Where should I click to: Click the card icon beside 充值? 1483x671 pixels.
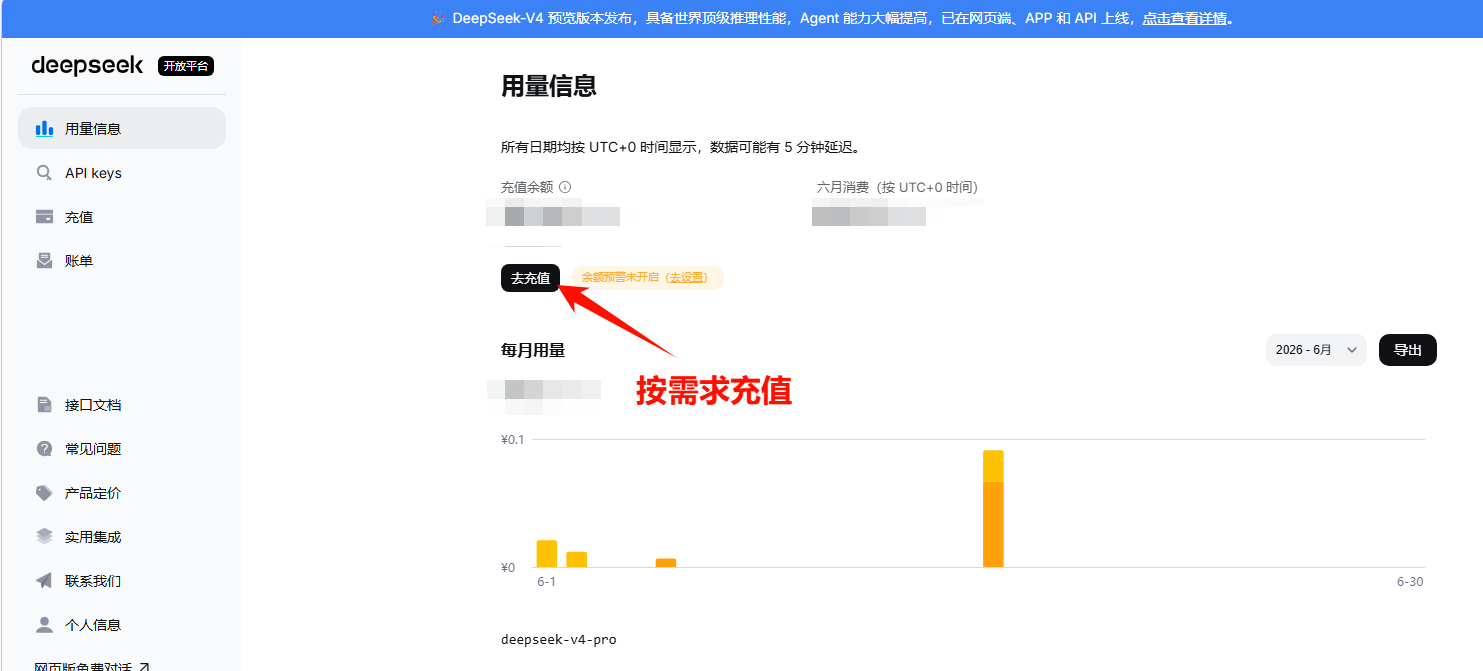(44, 217)
